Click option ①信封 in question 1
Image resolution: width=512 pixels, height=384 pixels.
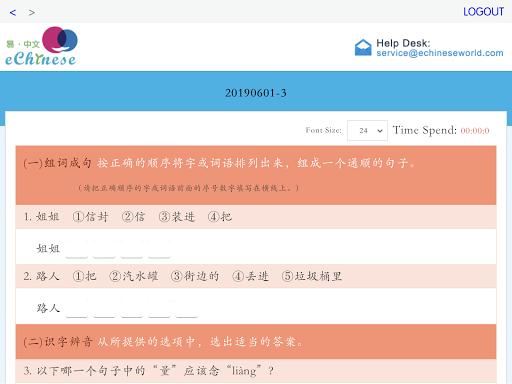pyautogui.click(x=90, y=217)
